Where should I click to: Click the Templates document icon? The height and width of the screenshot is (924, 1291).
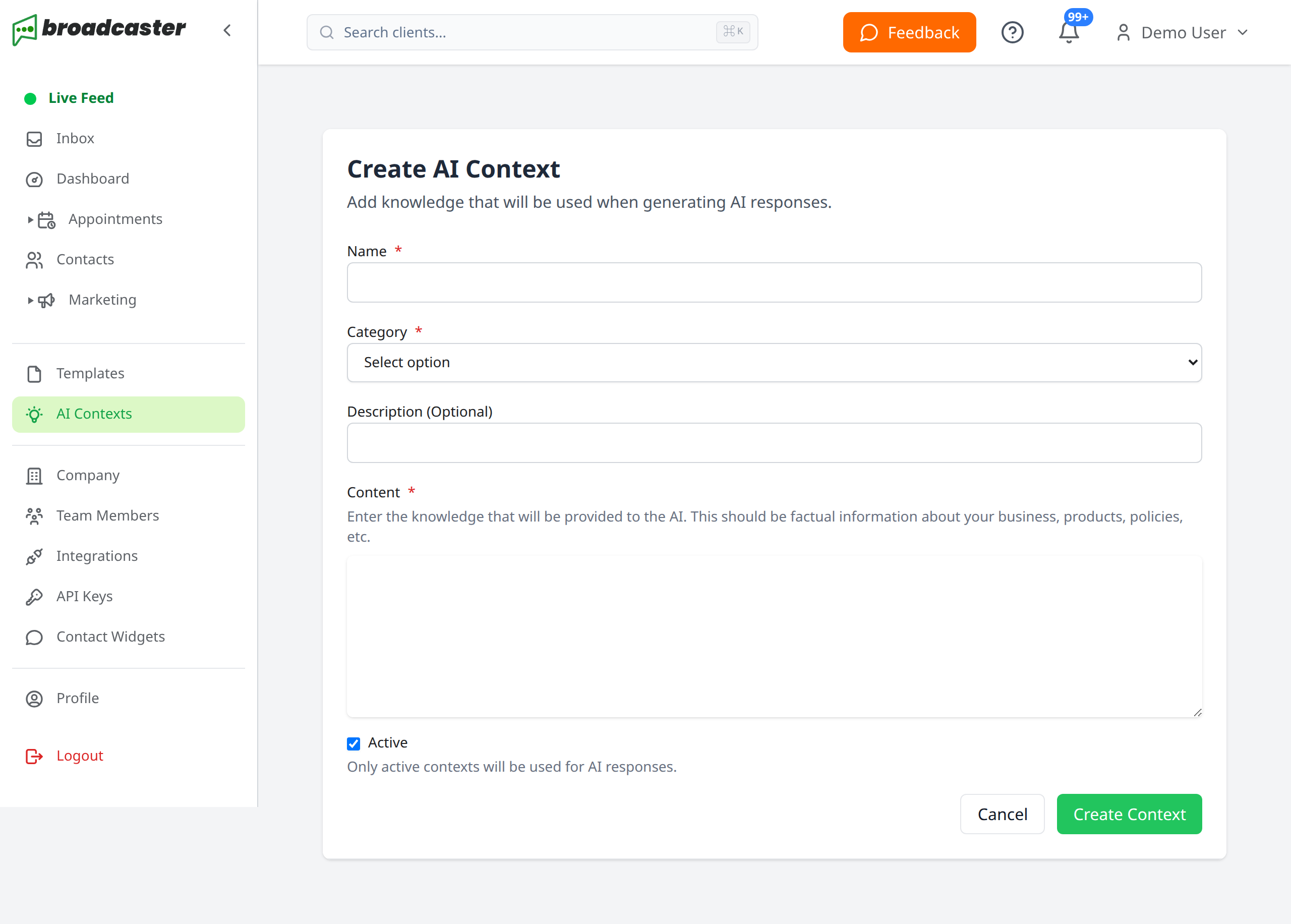[x=34, y=374]
